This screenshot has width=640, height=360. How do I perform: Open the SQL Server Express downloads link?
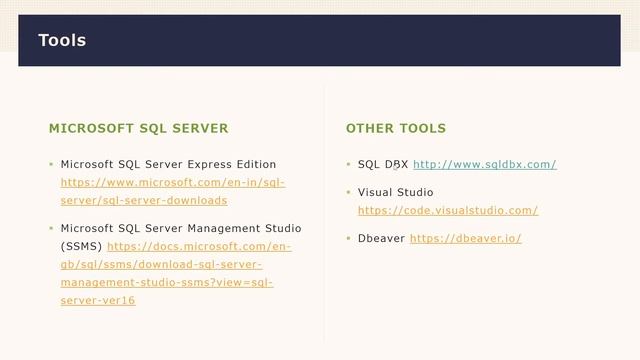coord(173,191)
